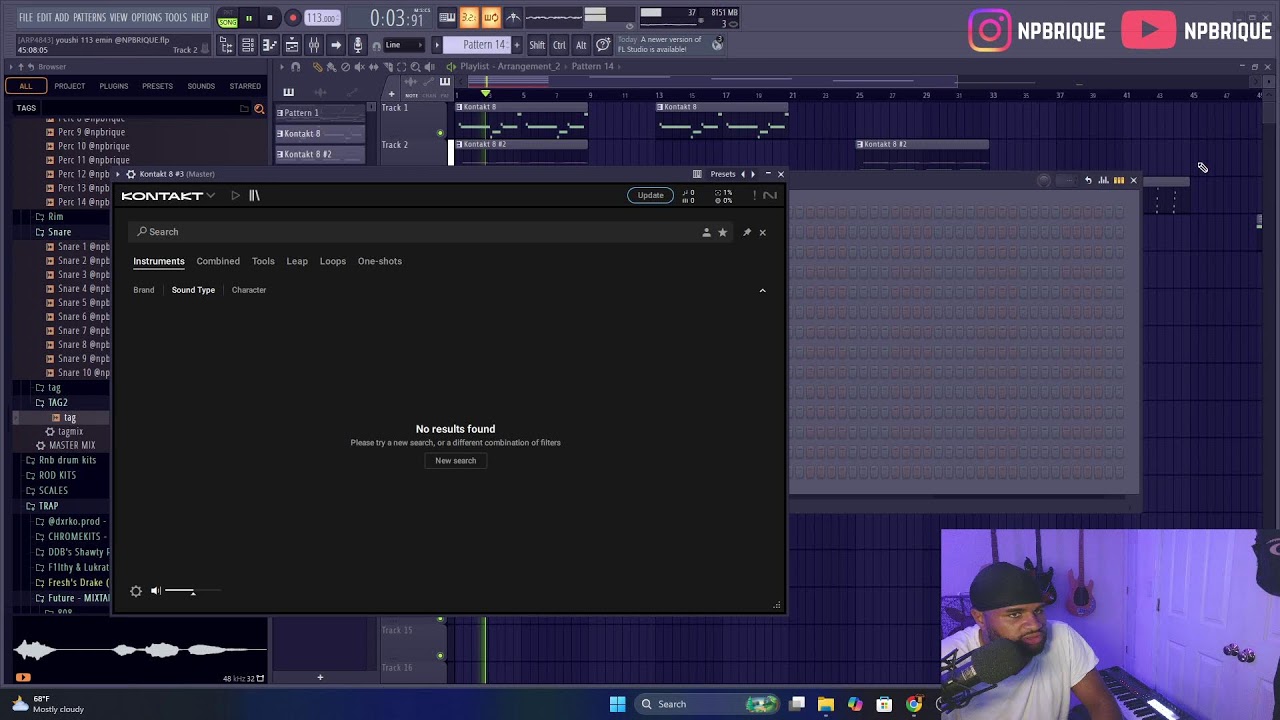
Task: Open the HELP menu
Action: pos(200,18)
